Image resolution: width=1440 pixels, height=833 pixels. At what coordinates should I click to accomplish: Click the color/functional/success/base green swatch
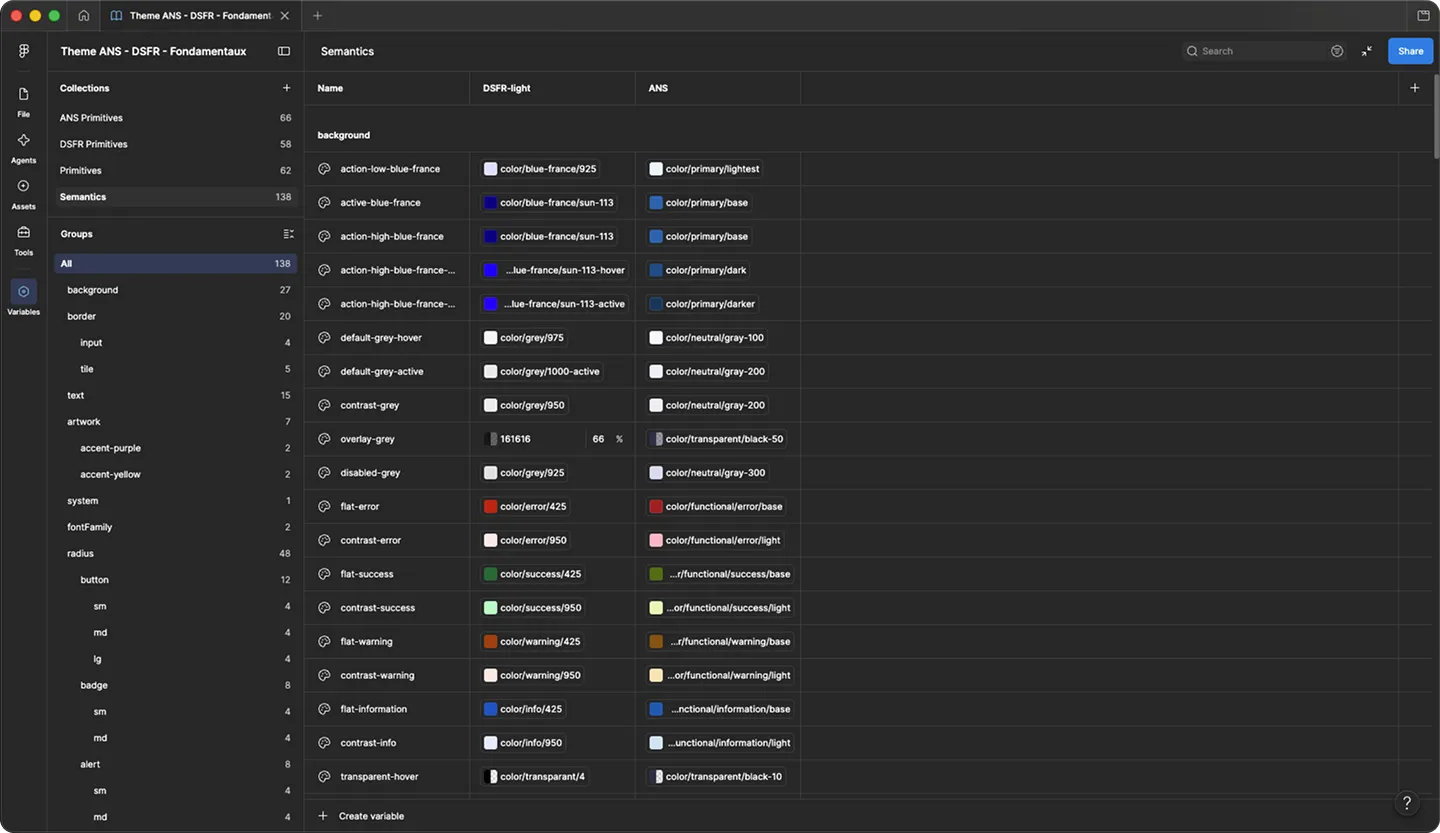pyautogui.click(x=656, y=574)
